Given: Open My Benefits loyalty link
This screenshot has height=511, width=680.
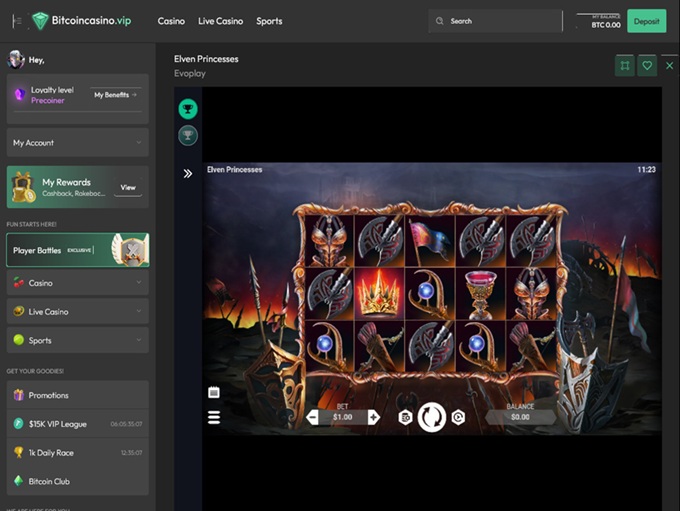Looking at the screenshot, I should (x=115, y=95).
